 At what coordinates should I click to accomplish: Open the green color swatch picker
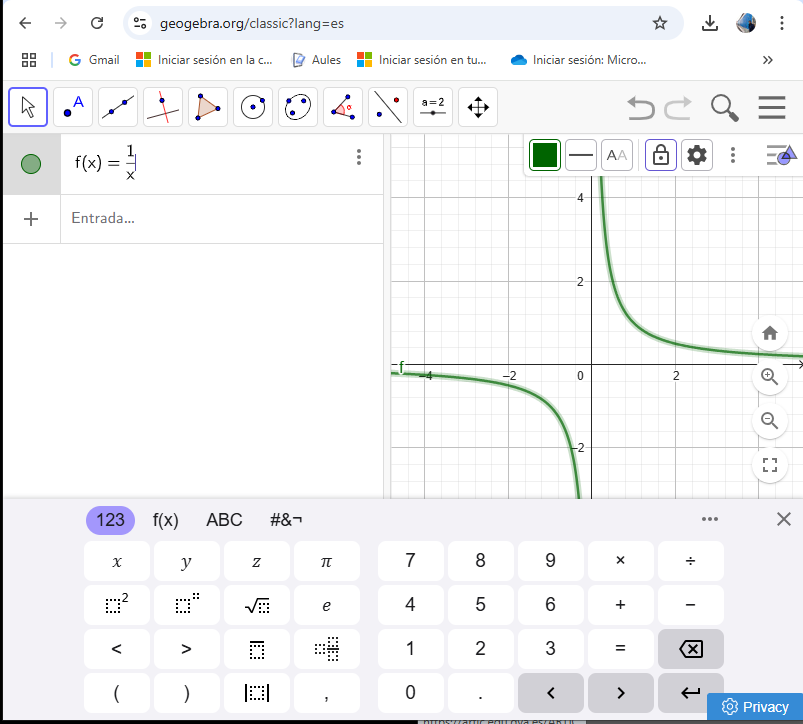point(545,155)
